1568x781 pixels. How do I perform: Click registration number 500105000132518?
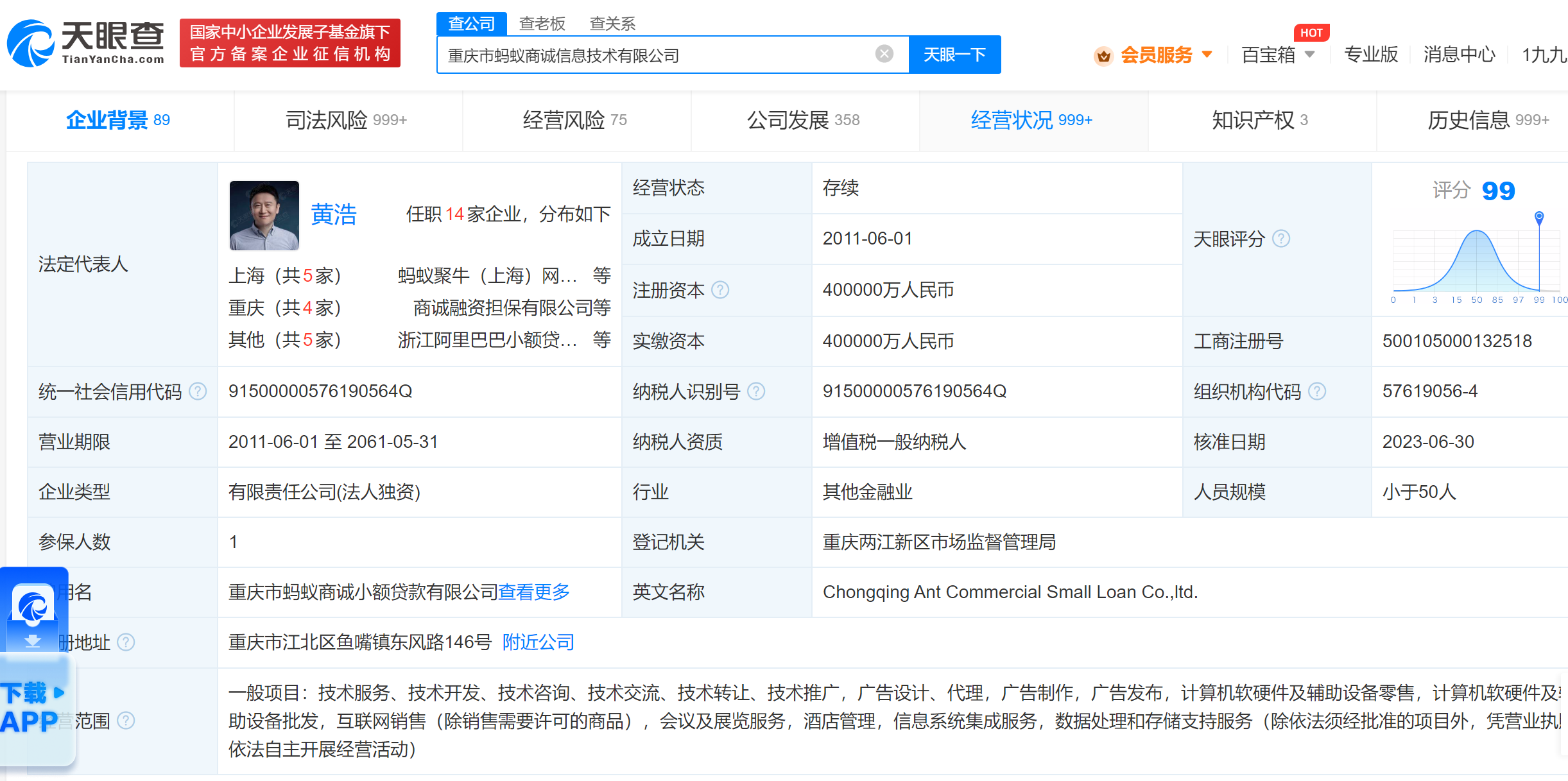pyautogui.click(x=1457, y=341)
